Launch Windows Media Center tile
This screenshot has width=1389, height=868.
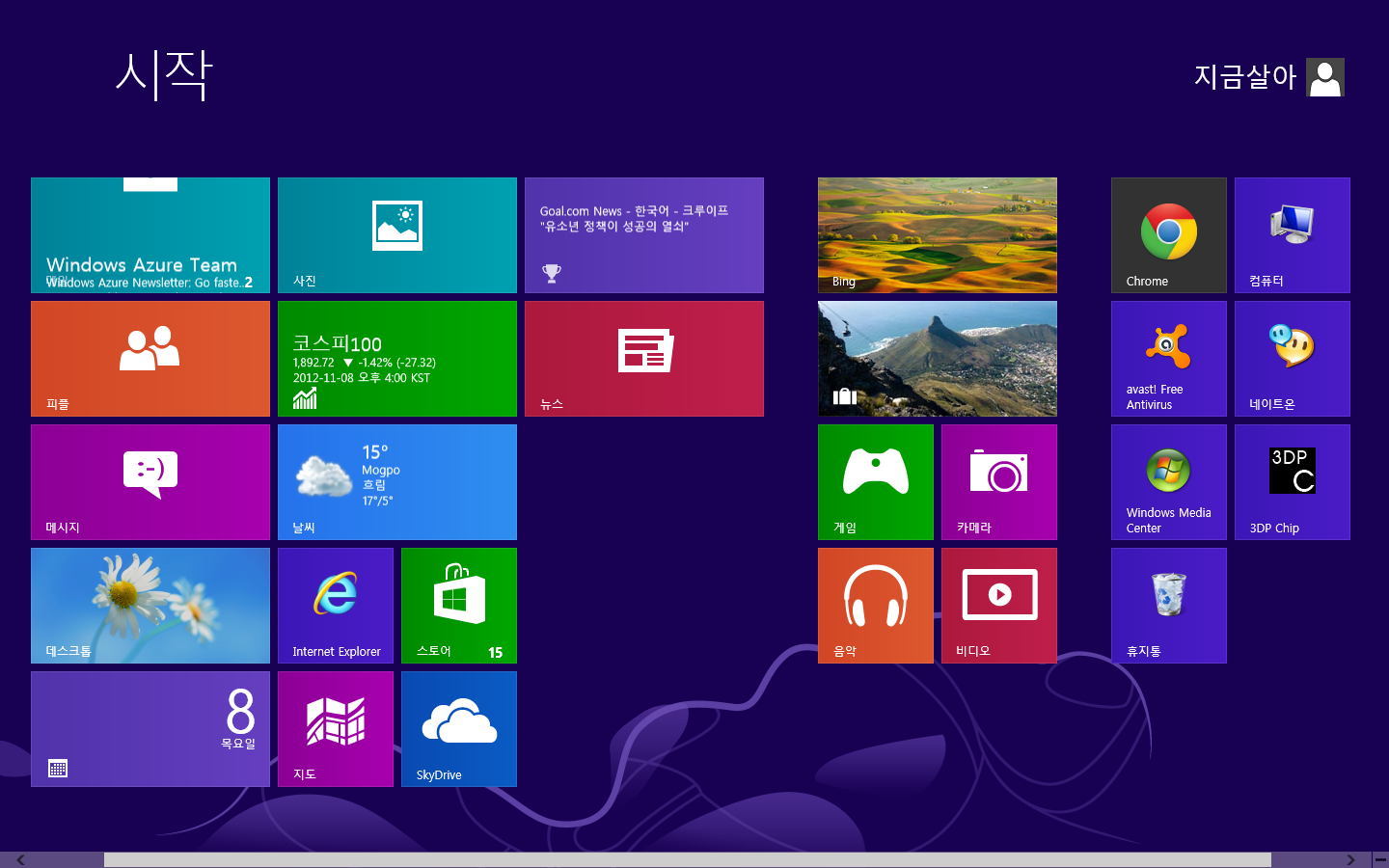coord(1168,481)
